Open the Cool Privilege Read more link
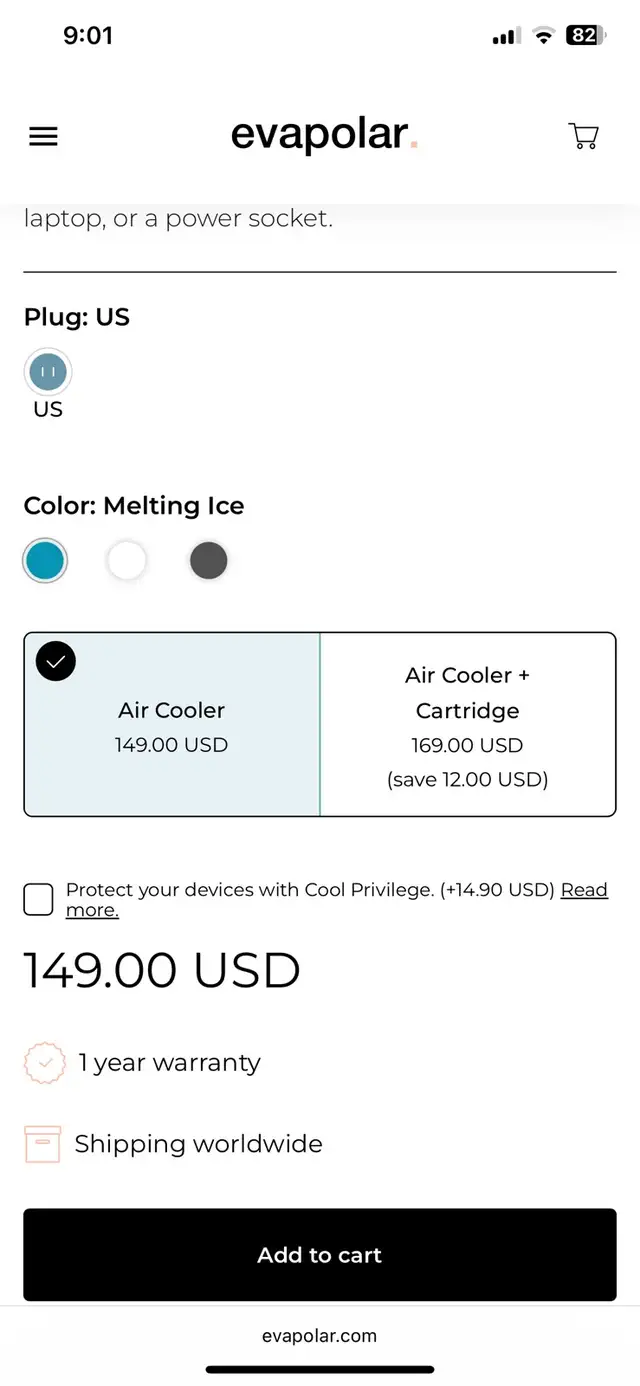 [584, 890]
